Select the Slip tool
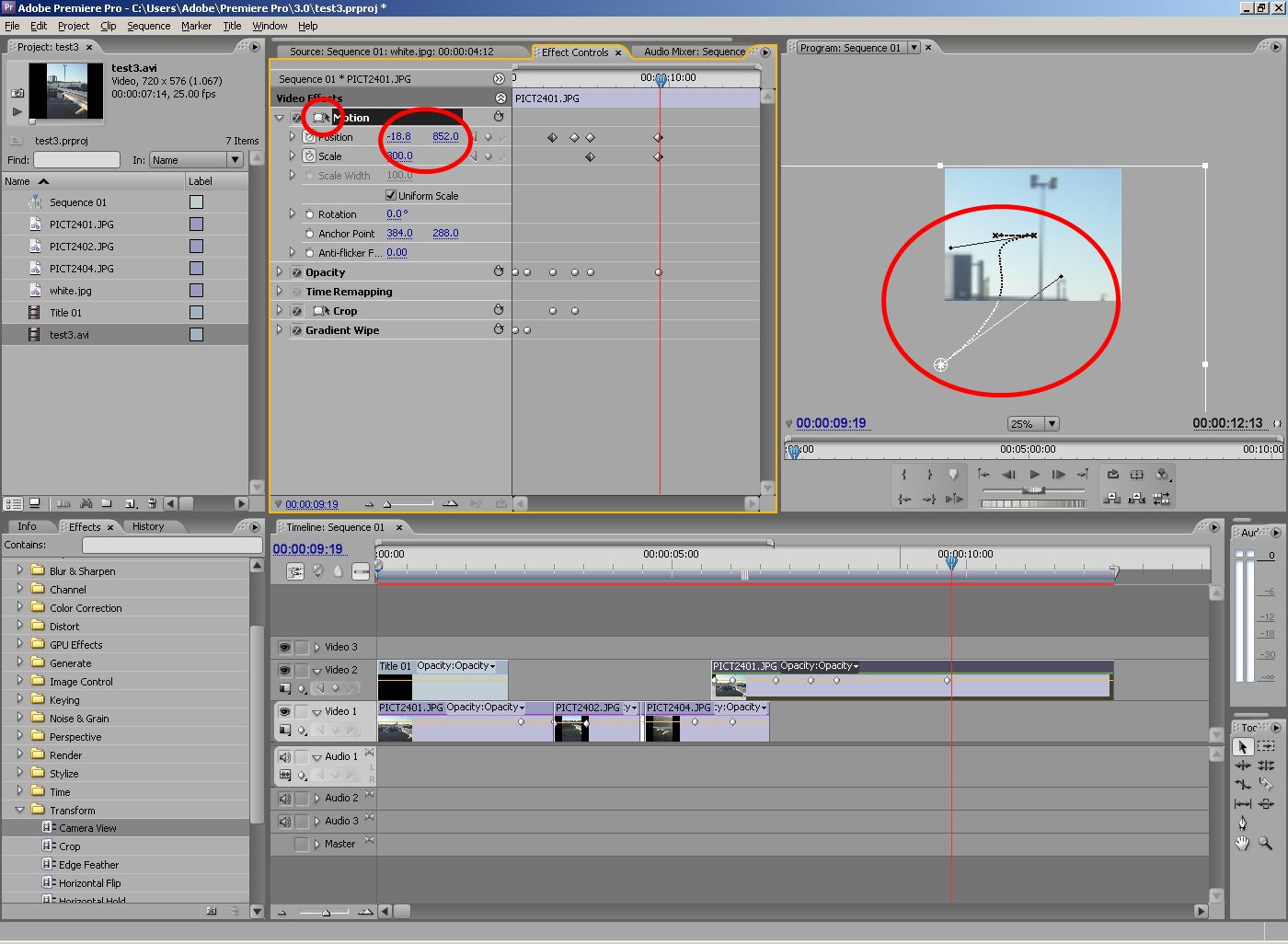This screenshot has width=1288, height=944. coord(1242,804)
